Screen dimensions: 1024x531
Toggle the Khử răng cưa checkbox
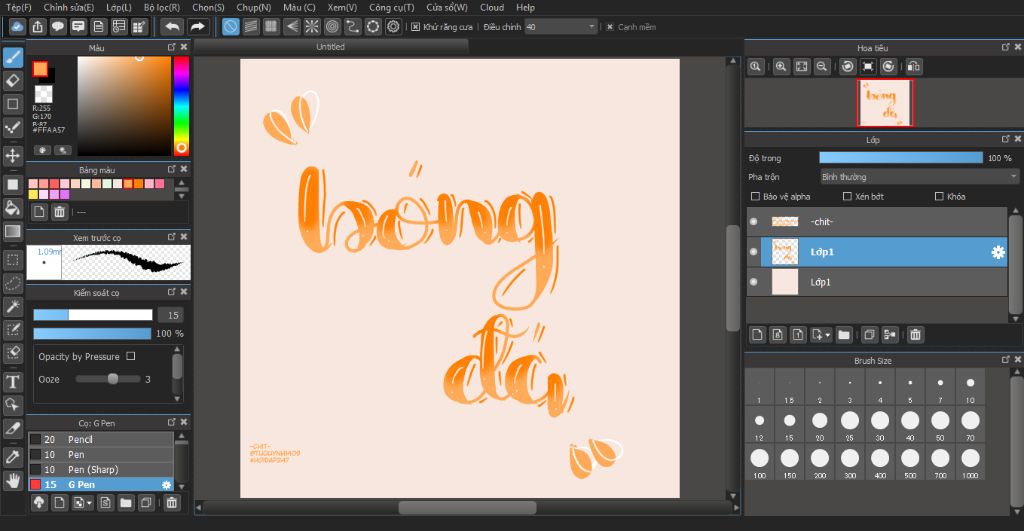pyautogui.click(x=415, y=26)
